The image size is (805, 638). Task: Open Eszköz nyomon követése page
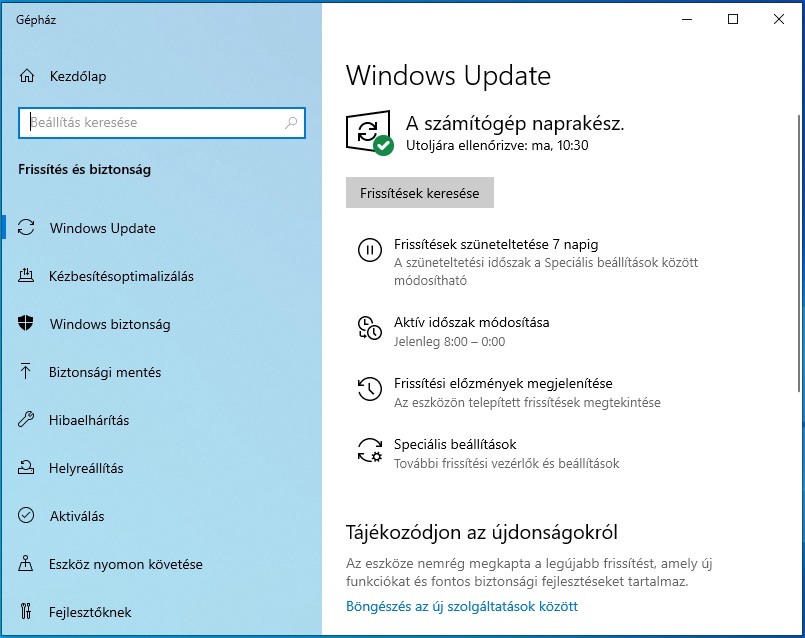[x=126, y=564]
